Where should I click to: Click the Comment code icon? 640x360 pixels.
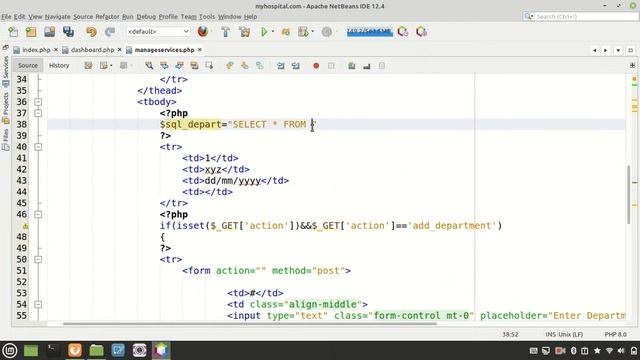coord(351,66)
